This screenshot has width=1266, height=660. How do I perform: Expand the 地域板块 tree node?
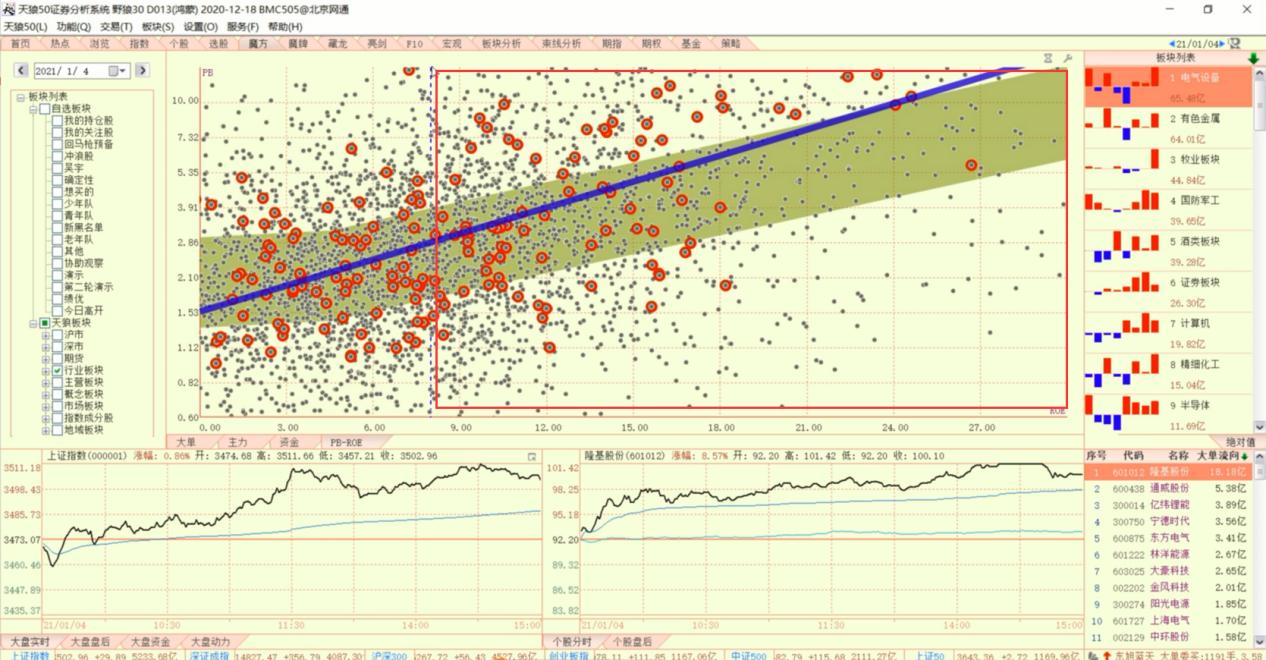(45, 430)
